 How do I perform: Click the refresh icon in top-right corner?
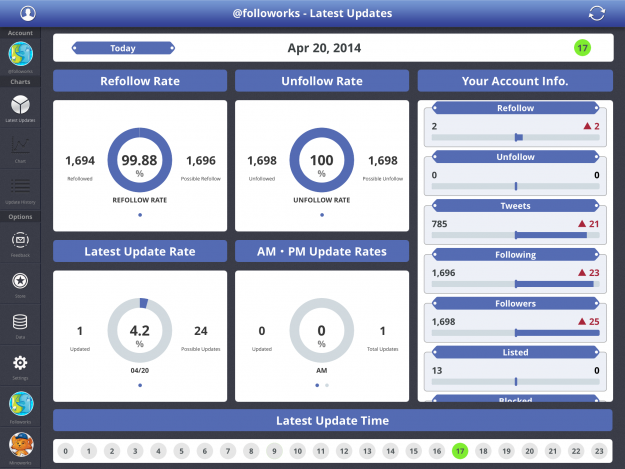pos(597,13)
